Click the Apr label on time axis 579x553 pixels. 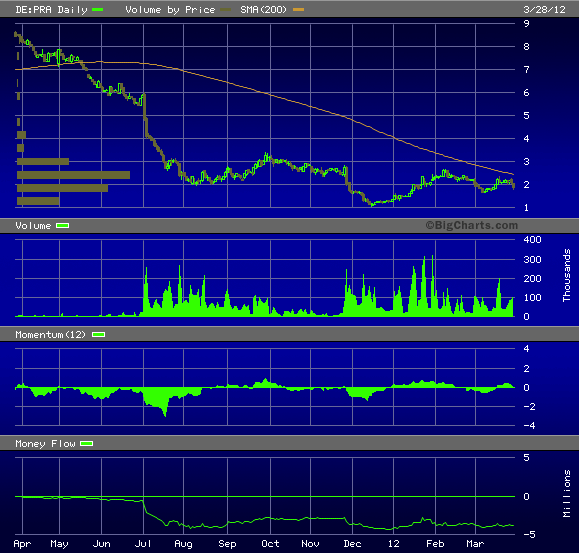[x=22, y=544]
